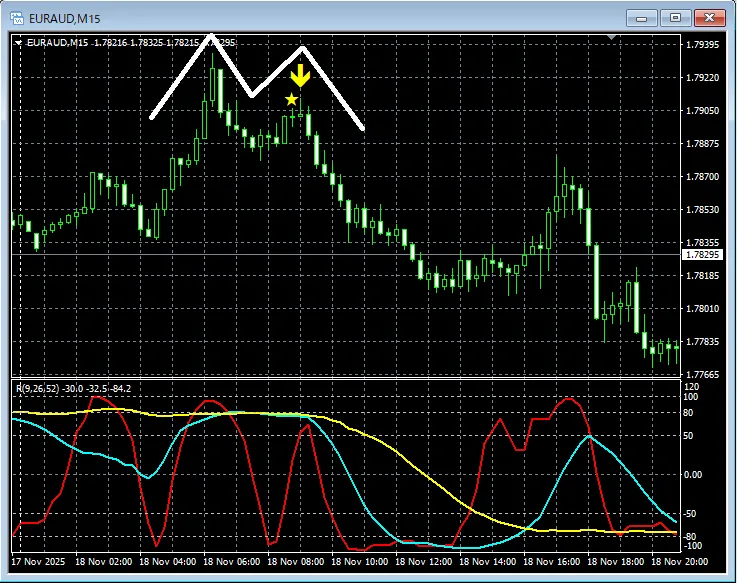The height and width of the screenshot is (583, 738).
Task: Minimize the EURAUD,M15 chart window
Action: click(x=641, y=18)
